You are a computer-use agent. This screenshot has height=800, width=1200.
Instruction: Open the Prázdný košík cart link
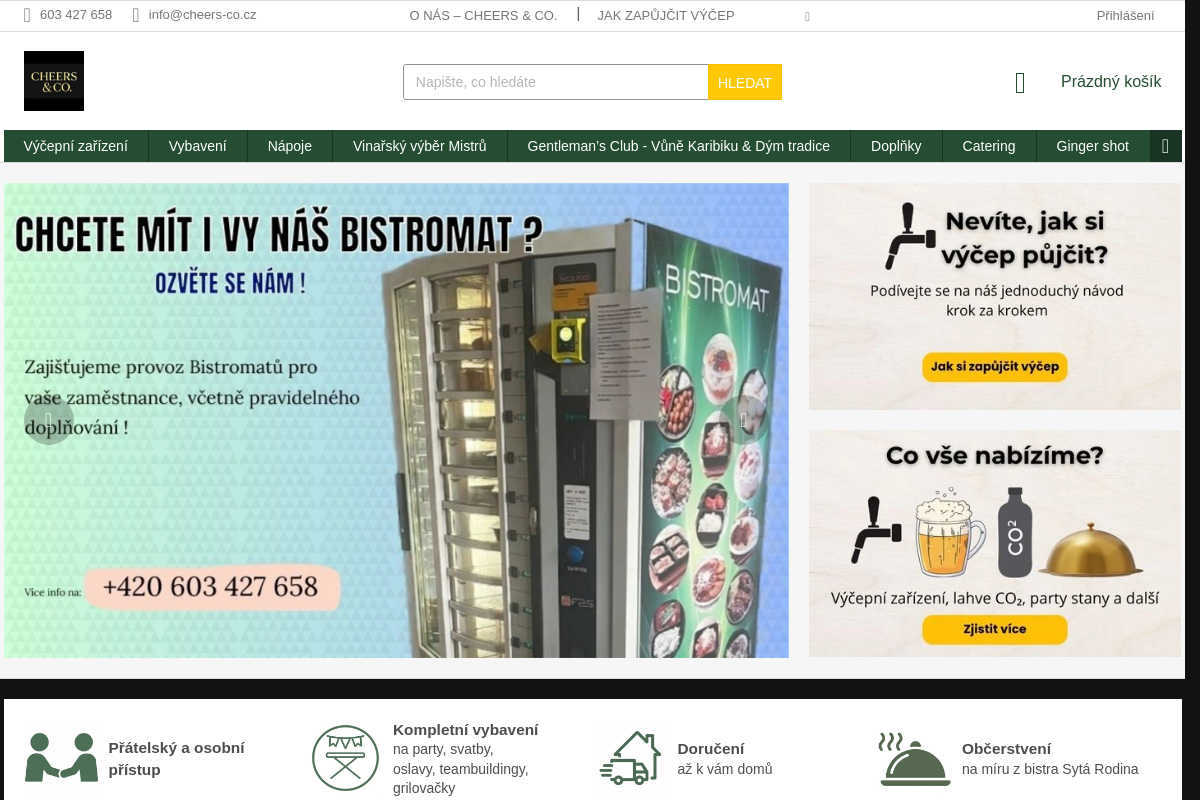pyautogui.click(x=1111, y=82)
